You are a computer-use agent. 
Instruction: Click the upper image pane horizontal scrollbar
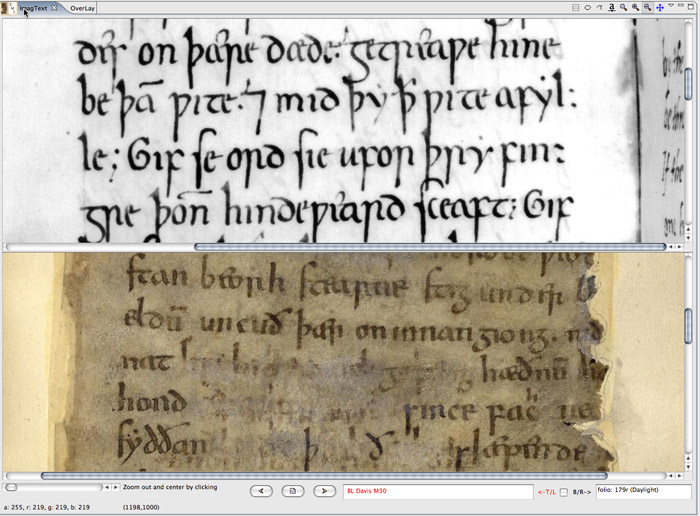pos(336,247)
